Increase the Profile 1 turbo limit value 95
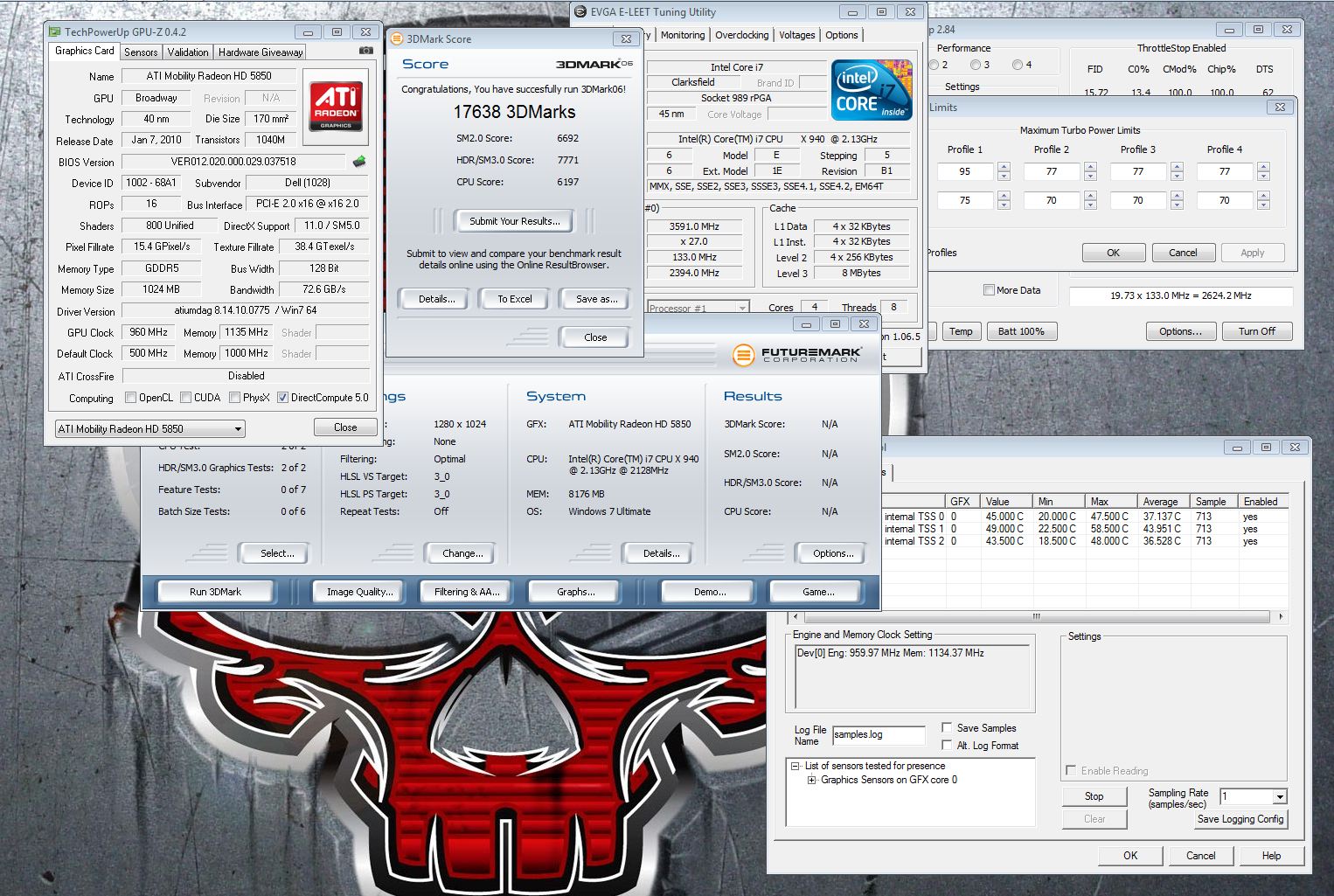Viewport: 1334px width, 896px height. pyautogui.click(x=1004, y=167)
